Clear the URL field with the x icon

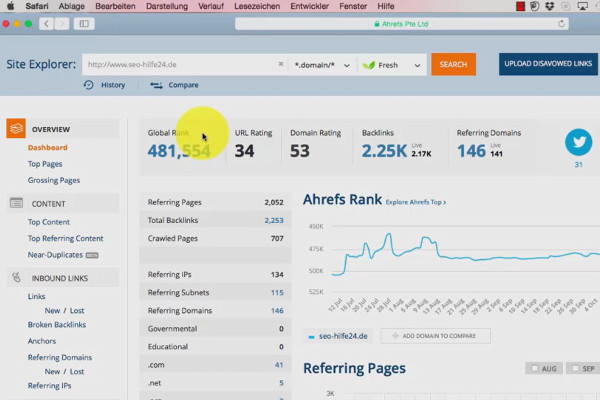(x=281, y=64)
